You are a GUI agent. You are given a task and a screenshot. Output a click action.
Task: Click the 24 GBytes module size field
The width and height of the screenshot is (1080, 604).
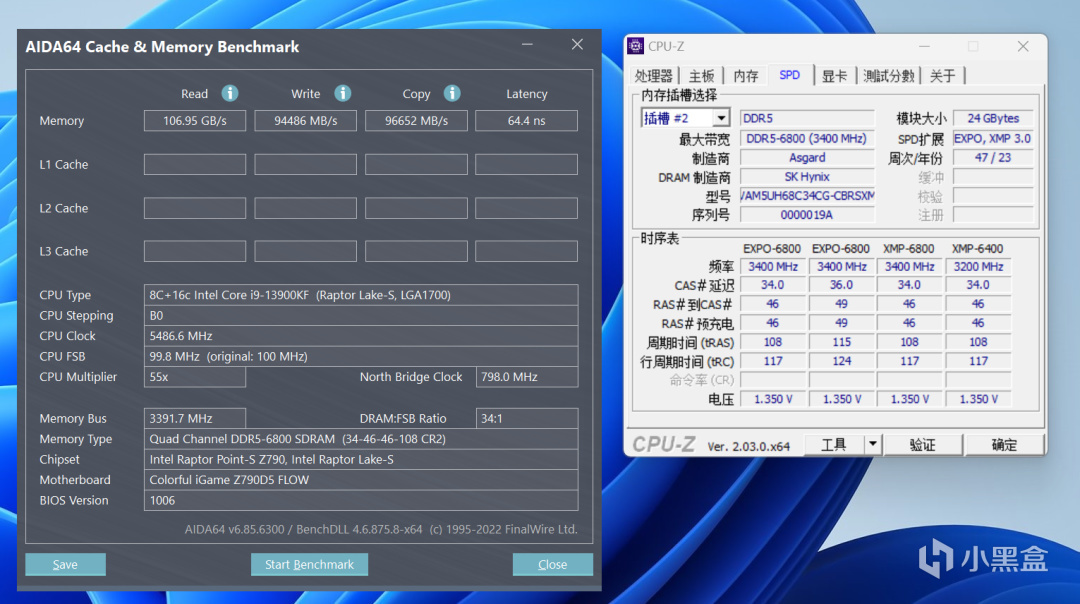click(993, 118)
